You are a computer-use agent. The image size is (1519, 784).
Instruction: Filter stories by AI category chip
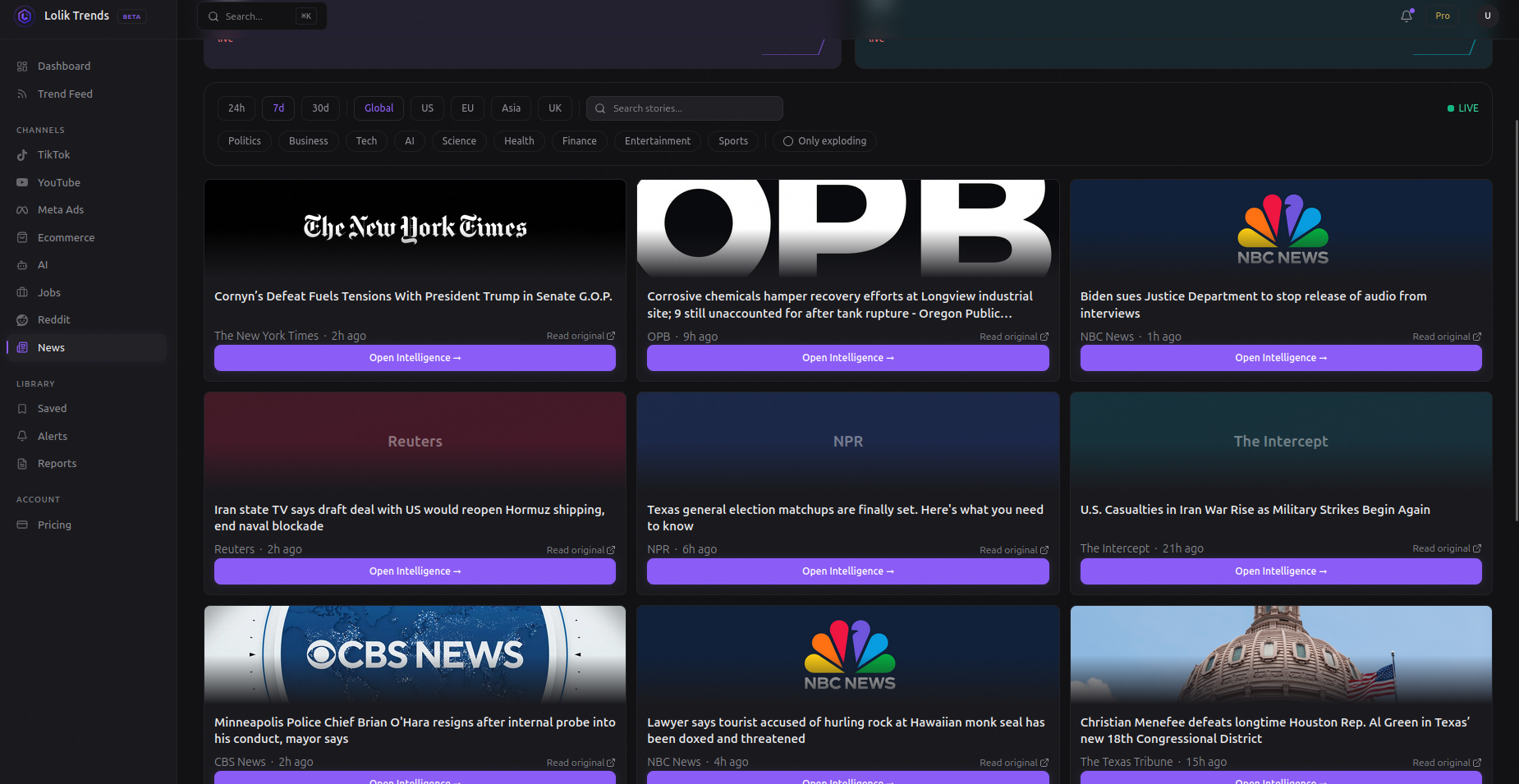410,141
